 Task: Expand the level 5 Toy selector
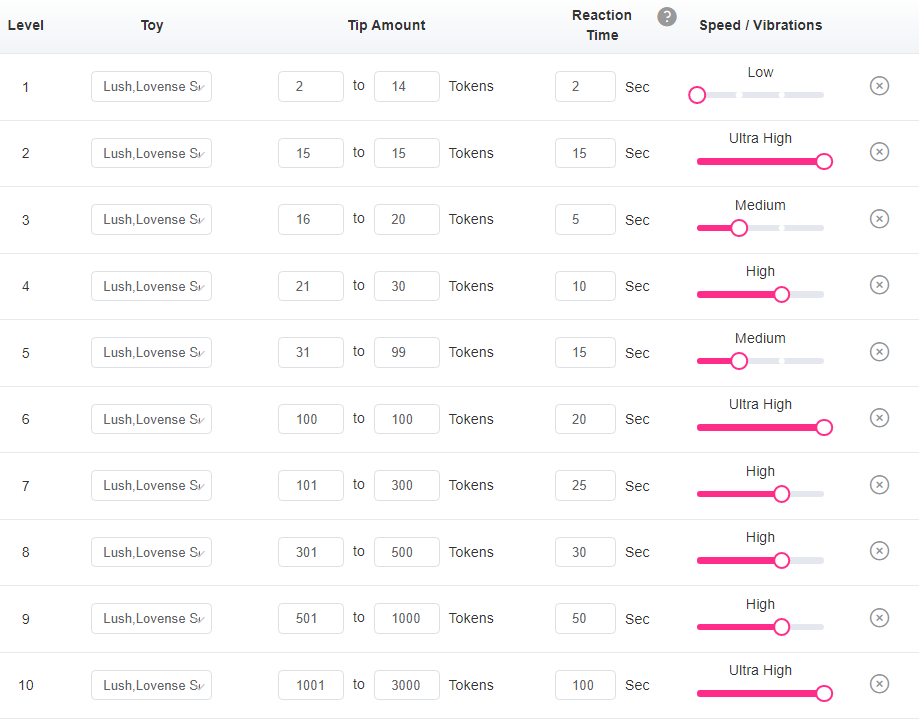pyautogui.click(x=151, y=352)
